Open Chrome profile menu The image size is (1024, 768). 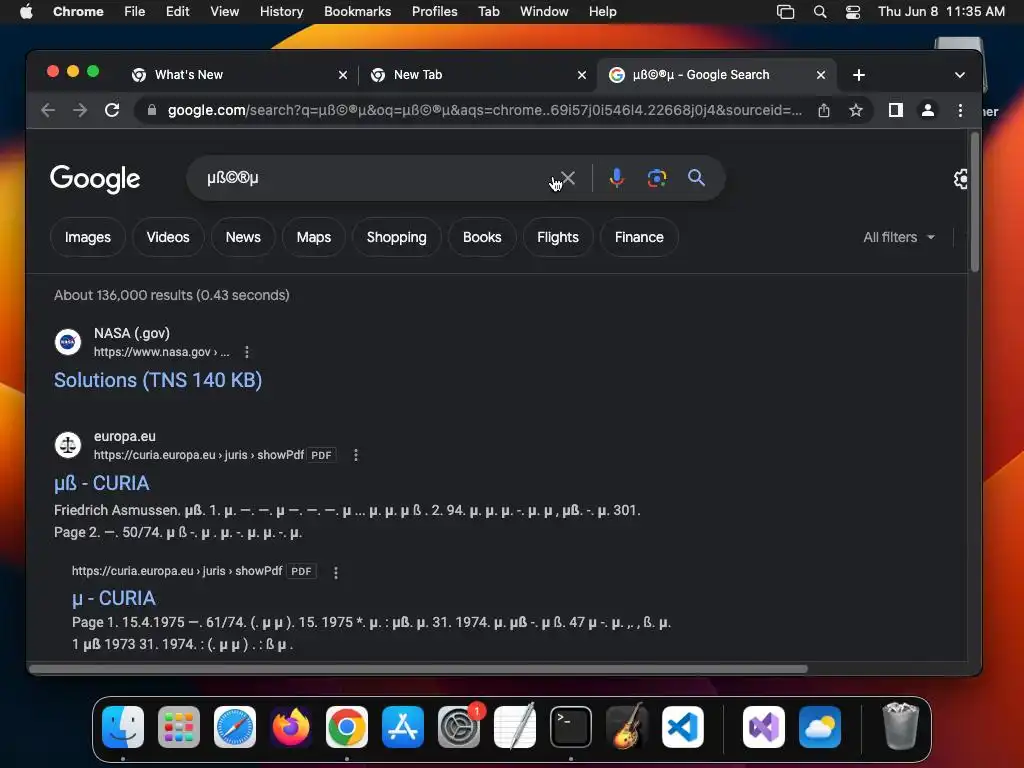927,110
